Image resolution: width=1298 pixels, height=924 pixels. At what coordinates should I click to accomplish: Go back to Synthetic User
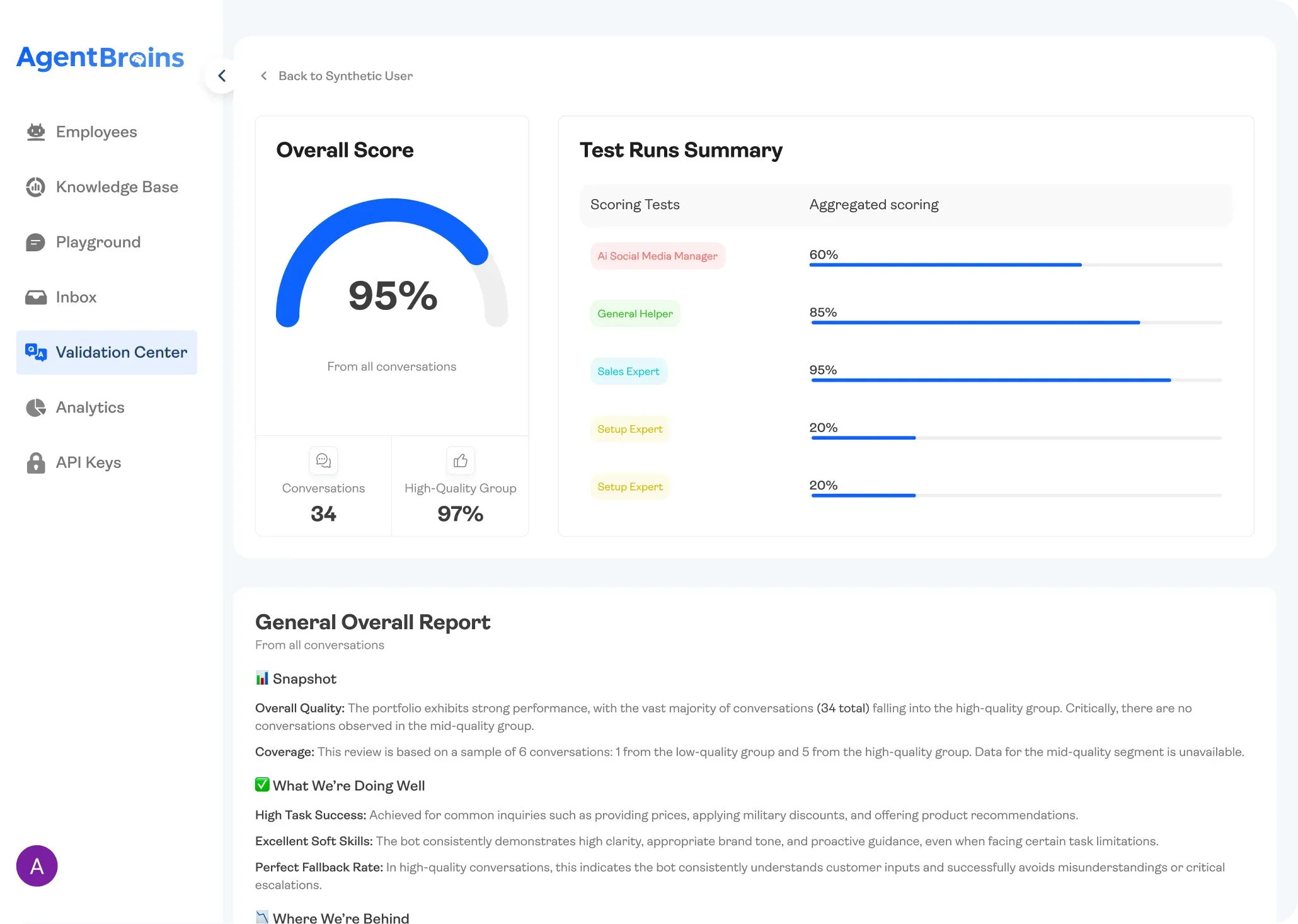(x=345, y=76)
